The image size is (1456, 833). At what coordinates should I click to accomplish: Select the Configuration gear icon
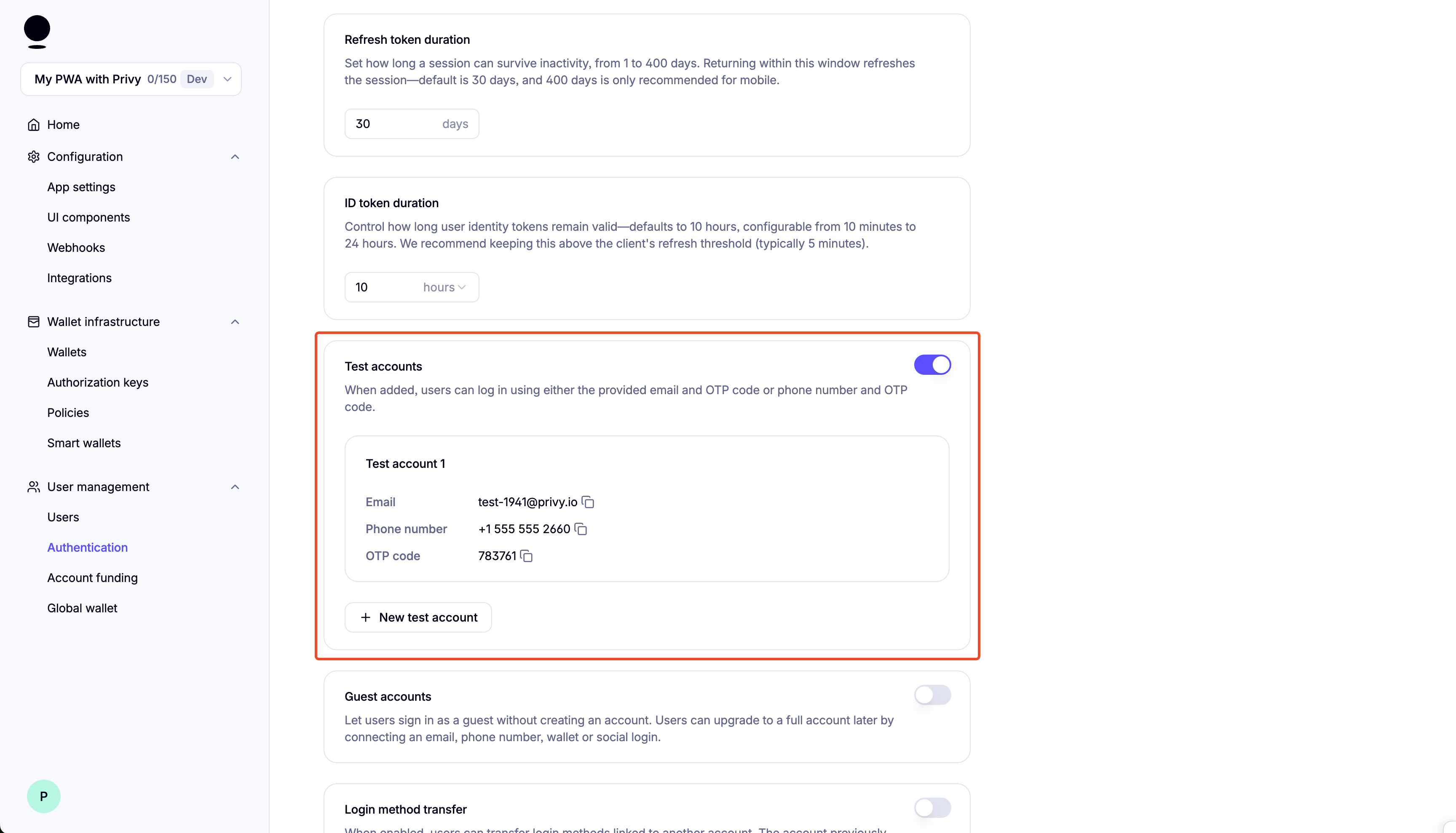pos(34,156)
